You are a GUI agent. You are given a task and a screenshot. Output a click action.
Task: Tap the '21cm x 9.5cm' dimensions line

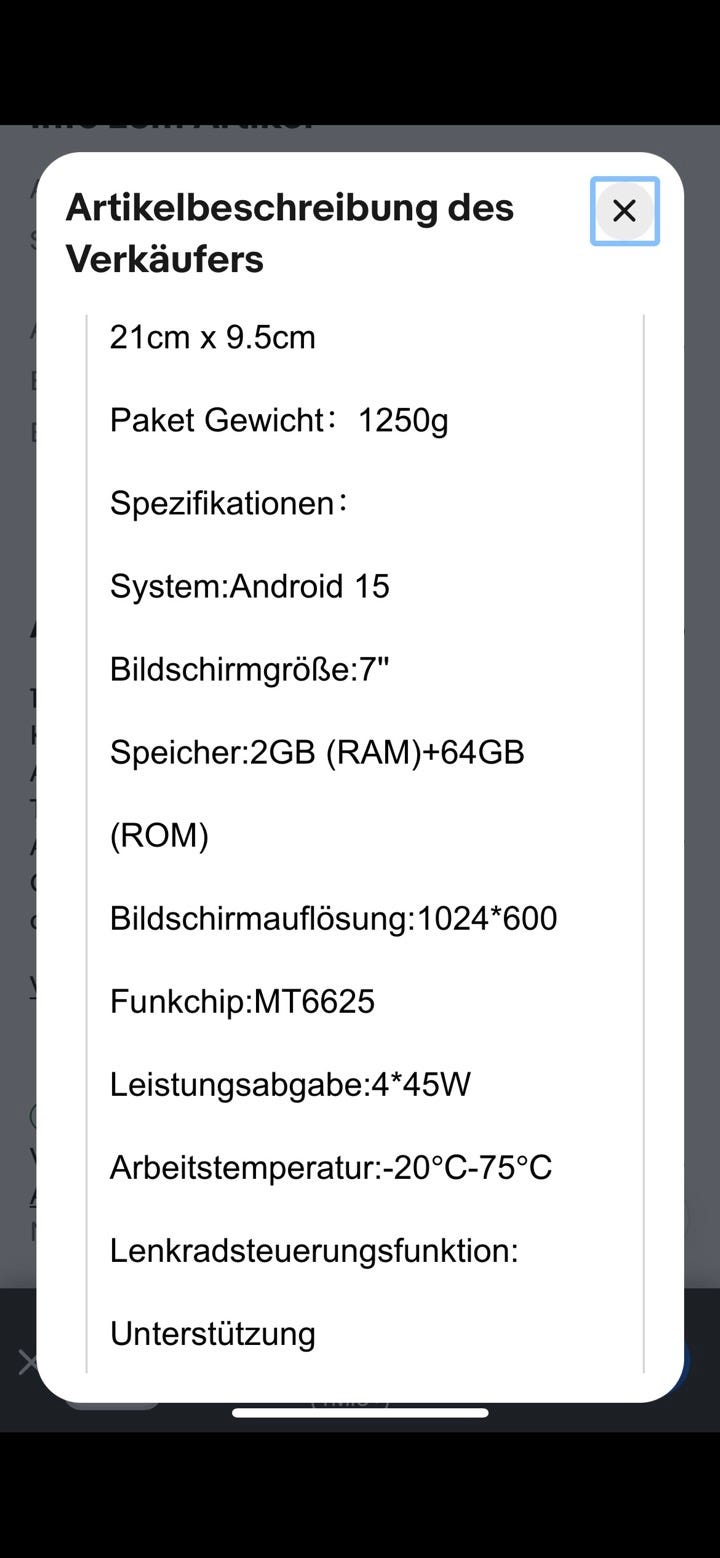pyautogui.click(x=212, y=337)
